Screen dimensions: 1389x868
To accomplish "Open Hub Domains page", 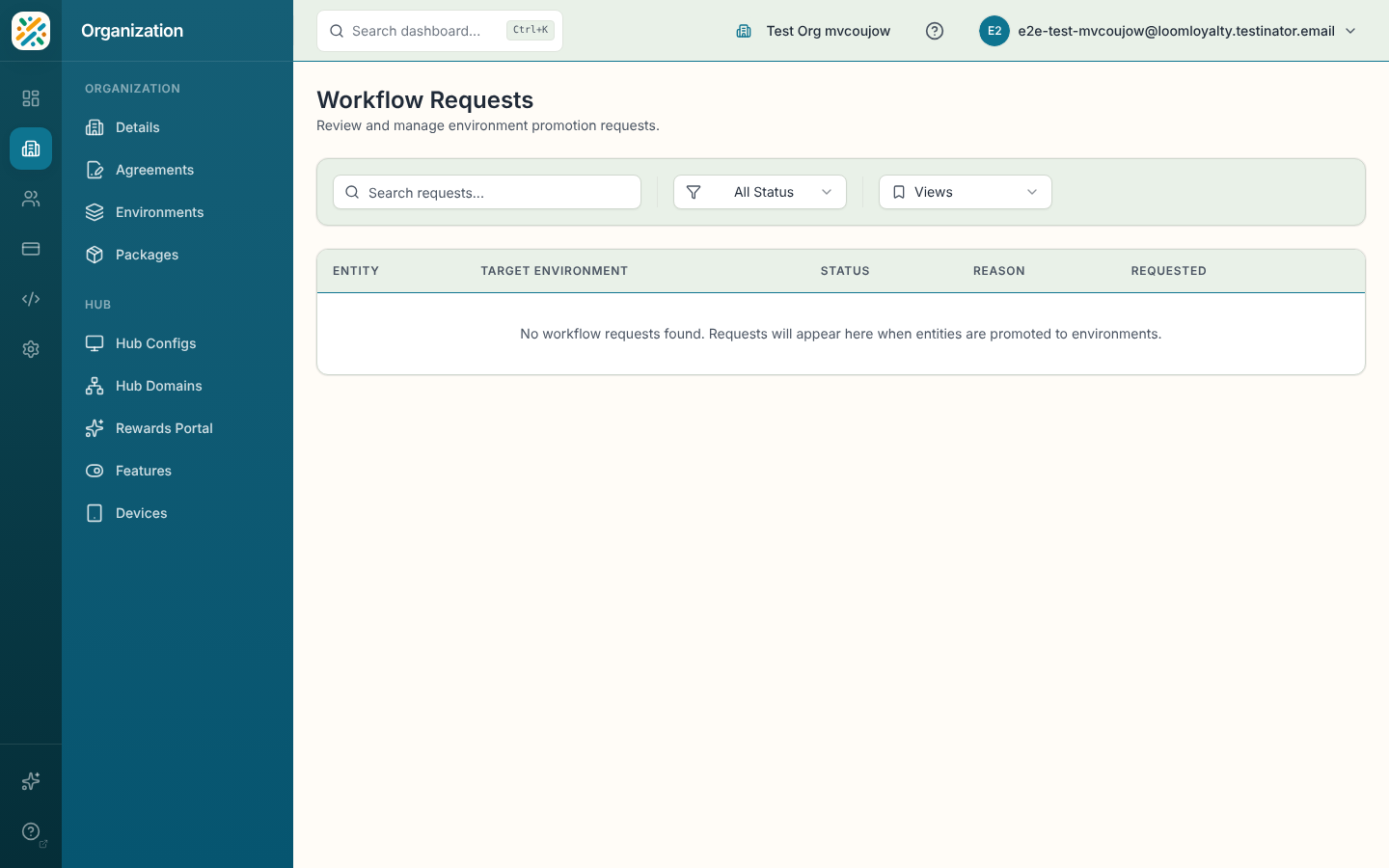I will click(177, 386).
